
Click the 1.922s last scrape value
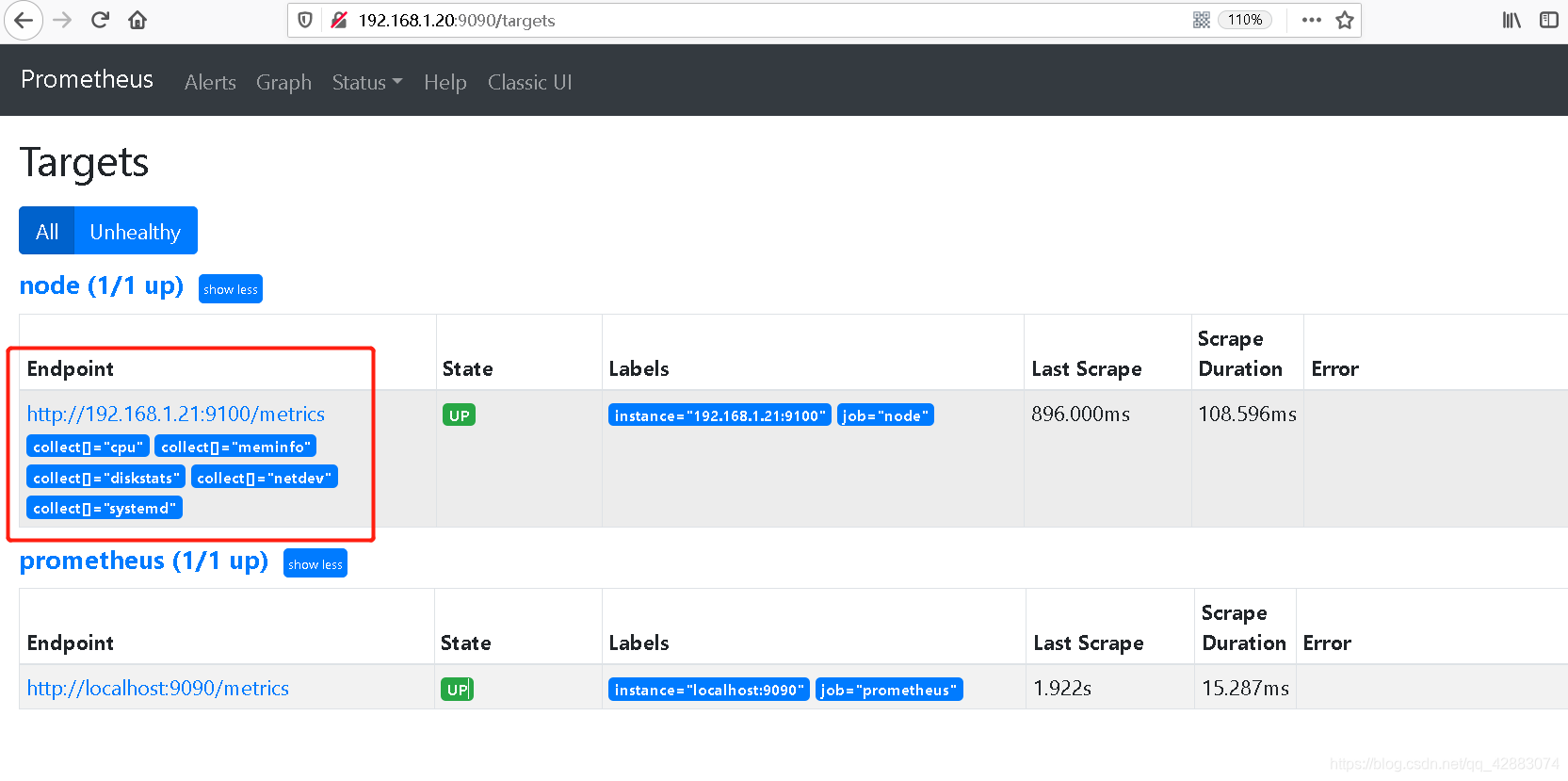1062,688
